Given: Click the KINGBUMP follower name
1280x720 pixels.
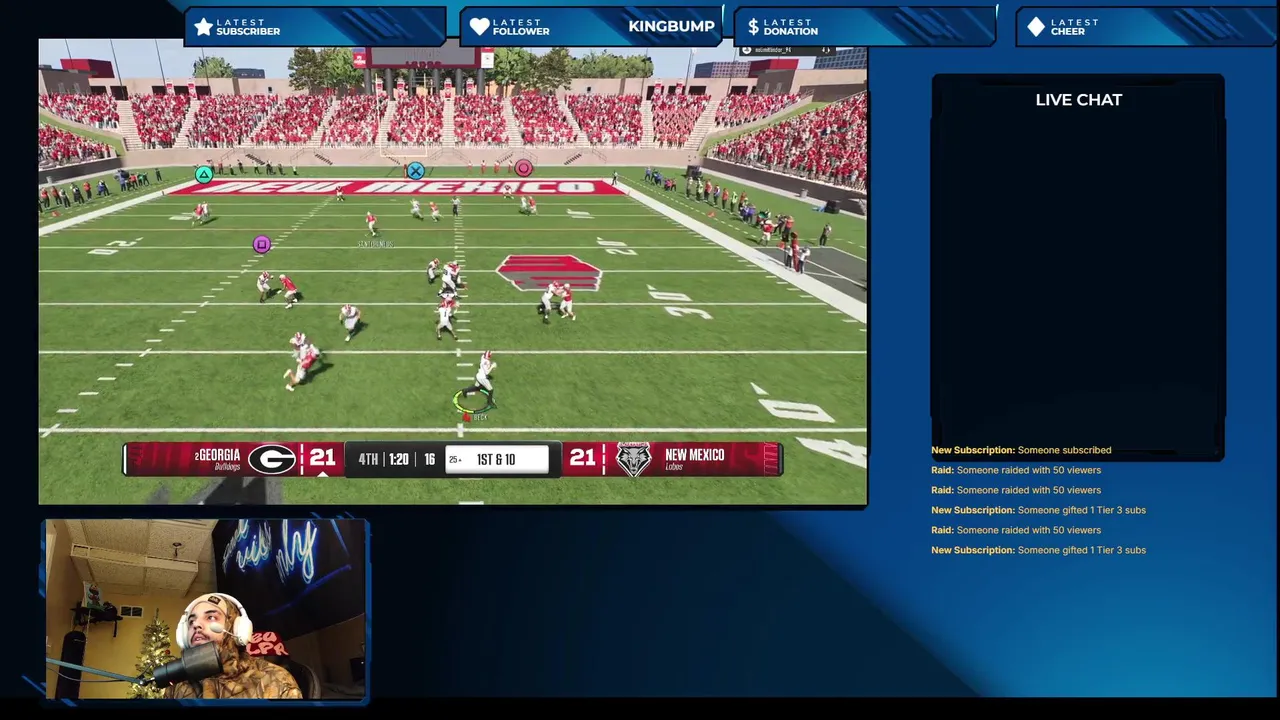Looking at the screenshot, I should [x=671, y=26].
